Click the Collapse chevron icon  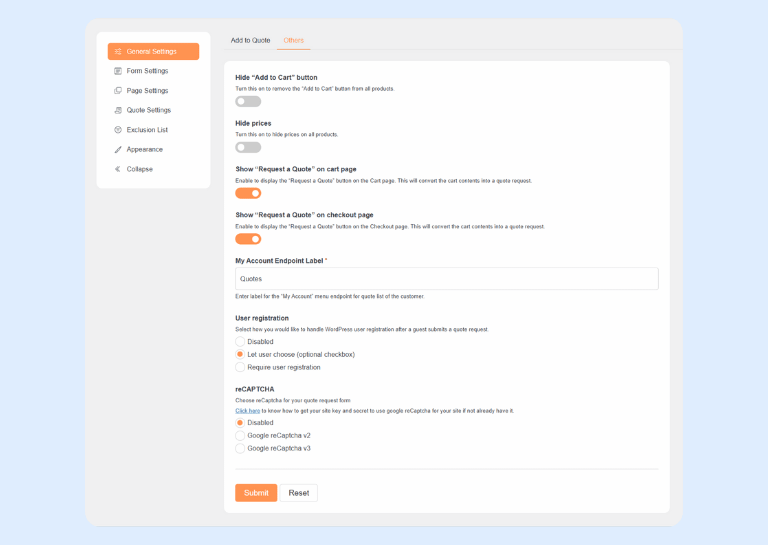(x=118, y=169)
